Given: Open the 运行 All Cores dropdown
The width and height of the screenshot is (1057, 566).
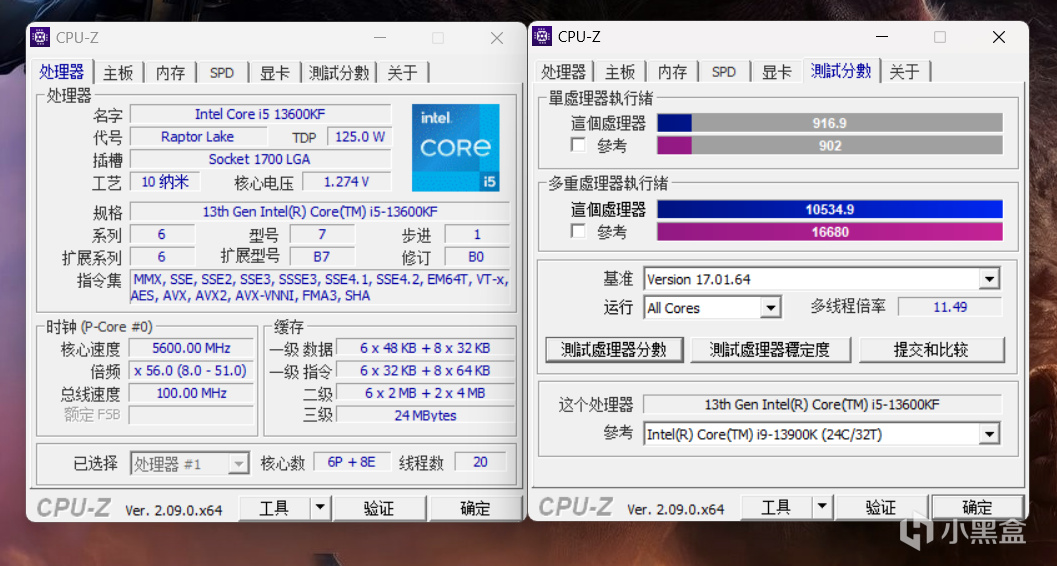Looking at the screenshot, I should tap(771, 308).
